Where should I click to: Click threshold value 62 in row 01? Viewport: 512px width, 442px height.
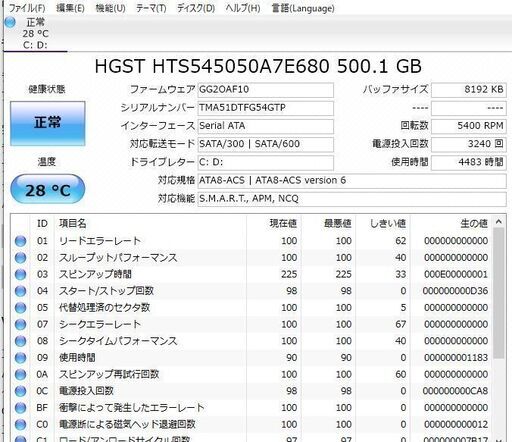[401, 241]
